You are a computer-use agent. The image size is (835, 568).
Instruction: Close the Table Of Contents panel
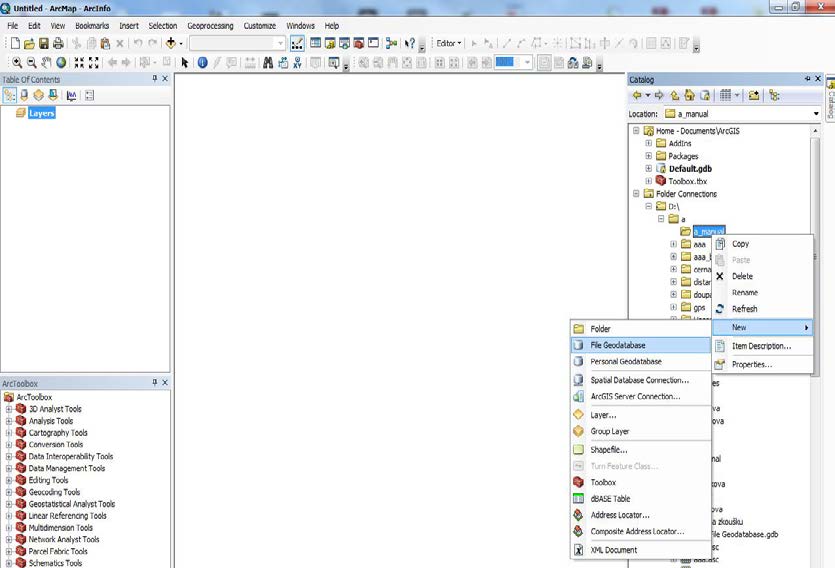click(x=165, y=79)
